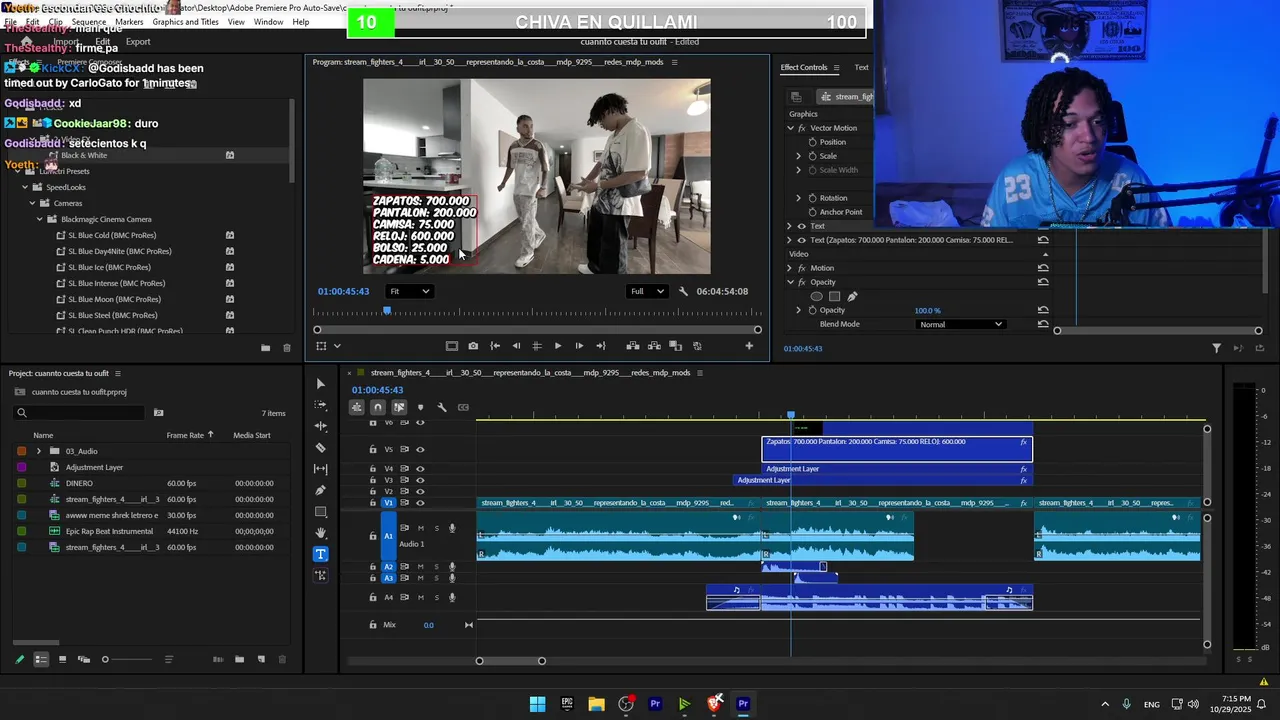This screenshot has height=720, width=1280.
Task: Toggle V5 track output eye icon
Action: pyautogui.click(x=420, y=449)
